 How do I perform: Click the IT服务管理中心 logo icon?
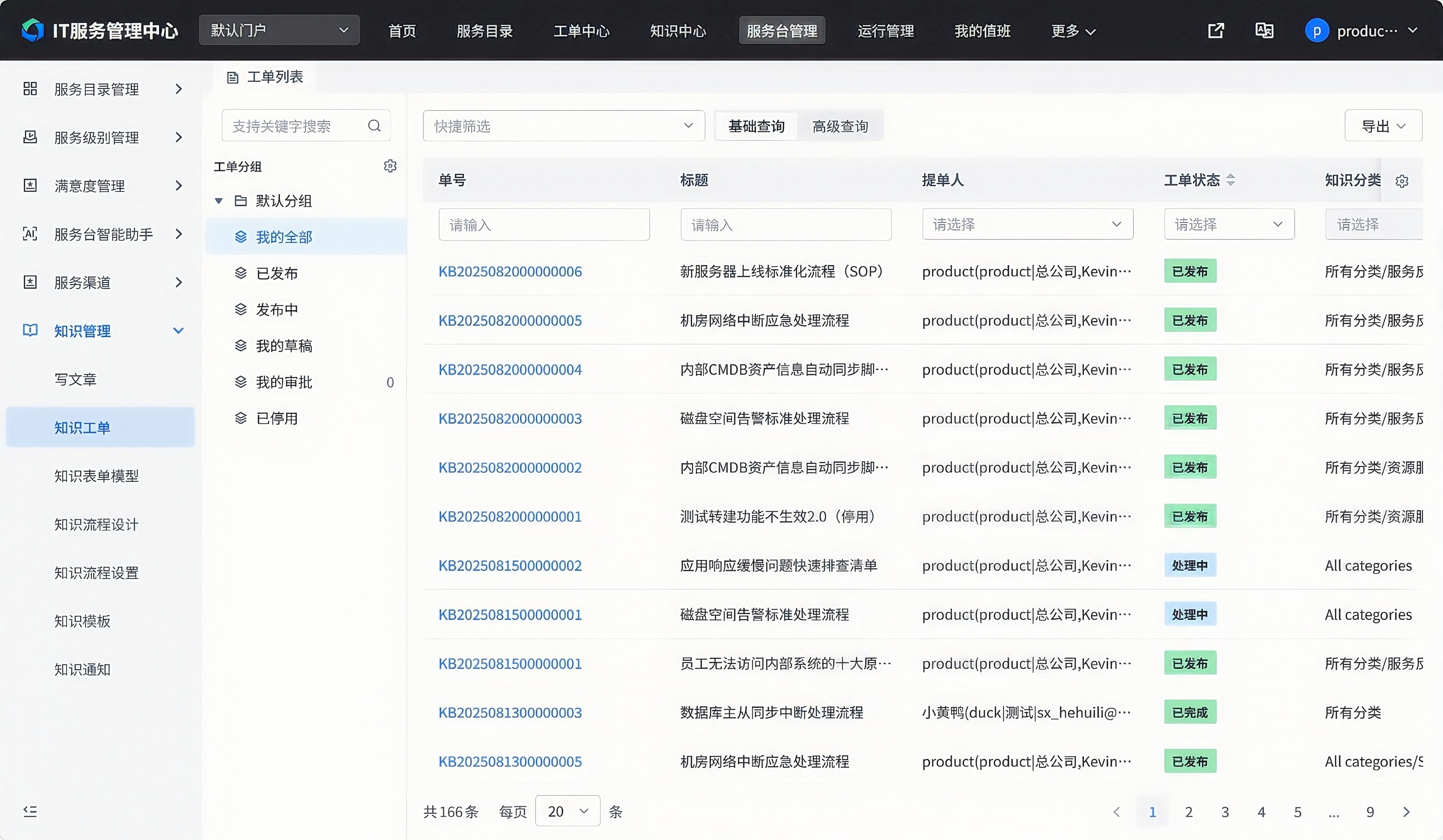tap(32, 30)
